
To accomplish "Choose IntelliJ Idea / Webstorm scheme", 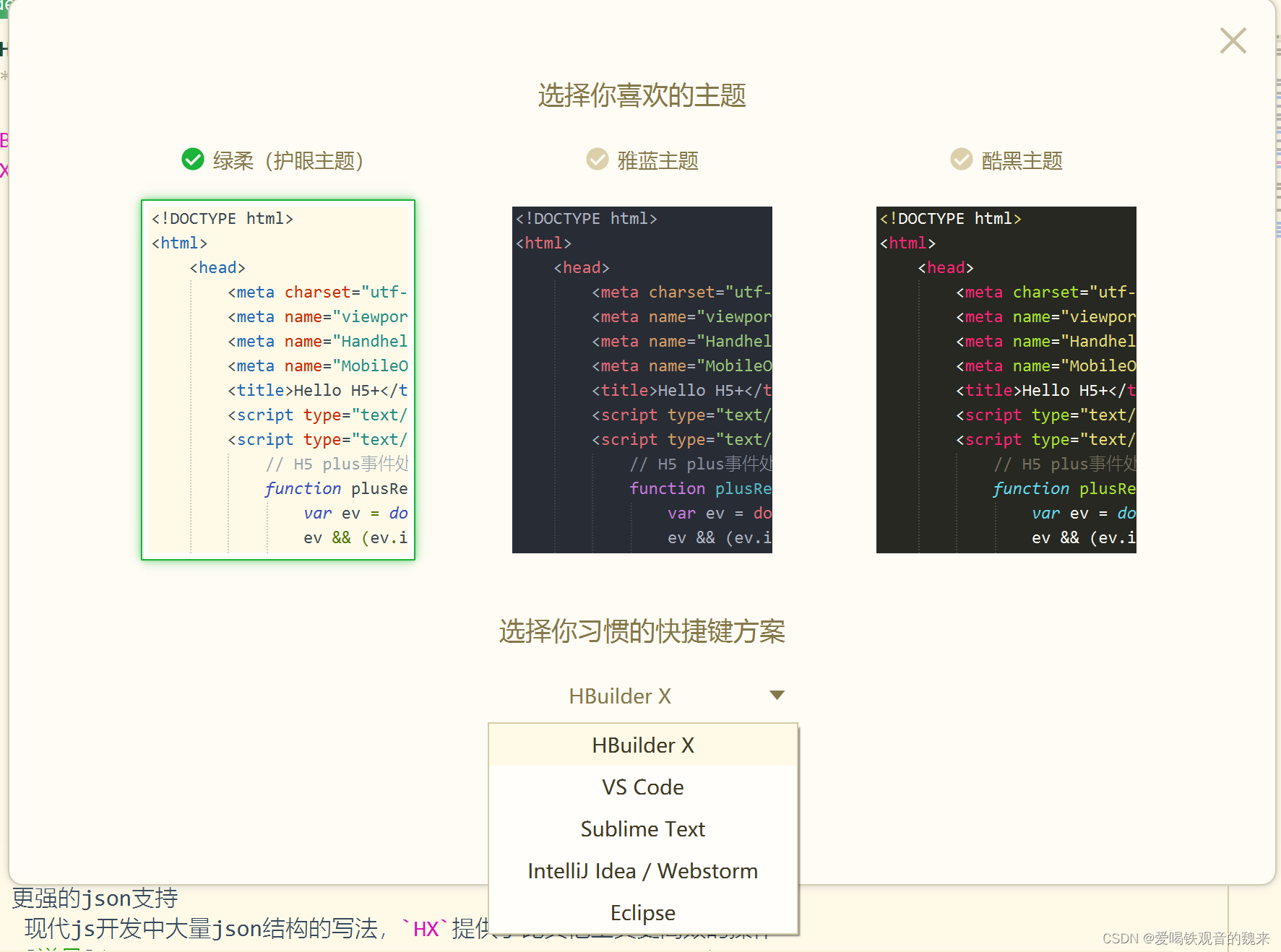I will 643,871.
